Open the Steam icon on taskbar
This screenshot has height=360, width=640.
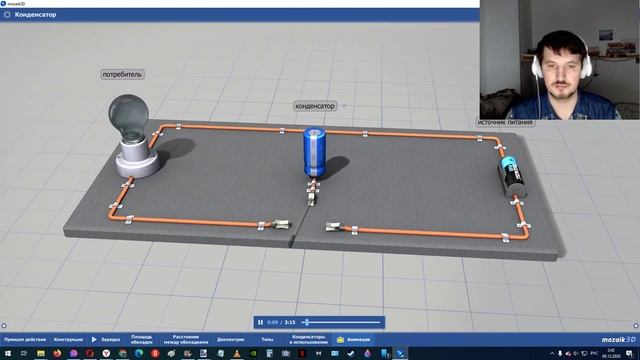[351, 353]
